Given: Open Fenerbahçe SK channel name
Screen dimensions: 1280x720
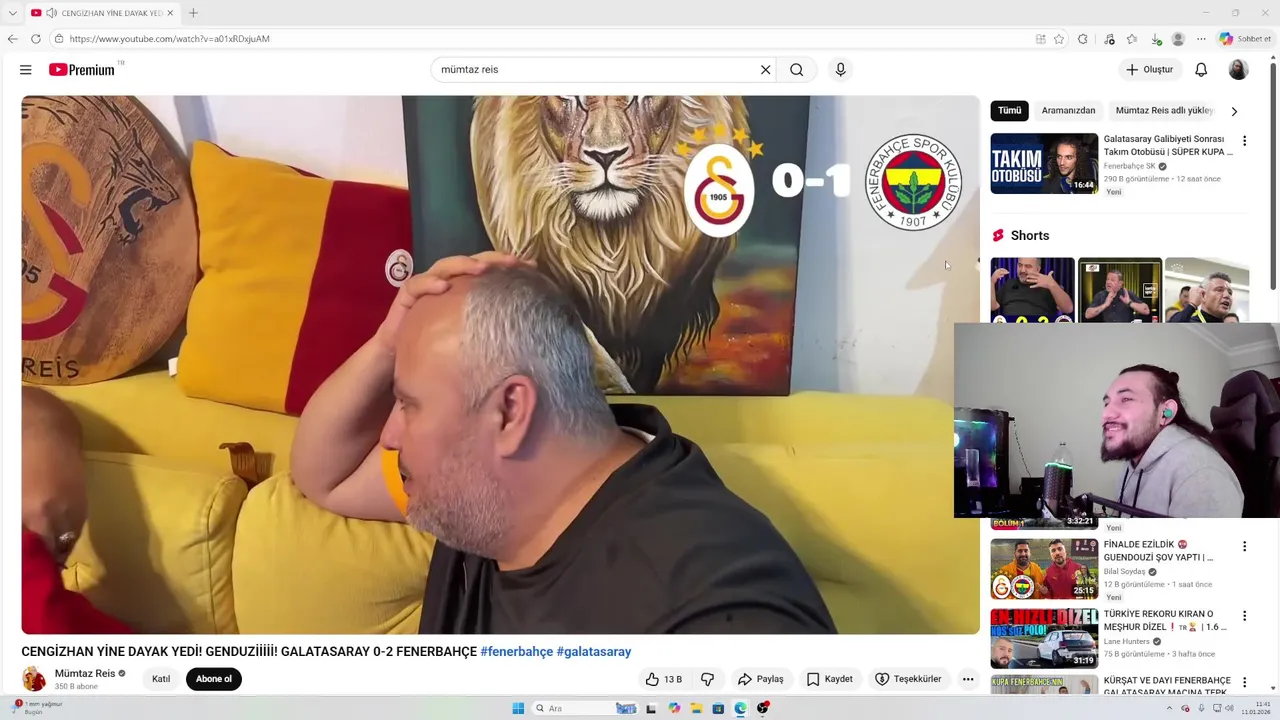Looking at the screenshot, I should (x=1129, y=166).
